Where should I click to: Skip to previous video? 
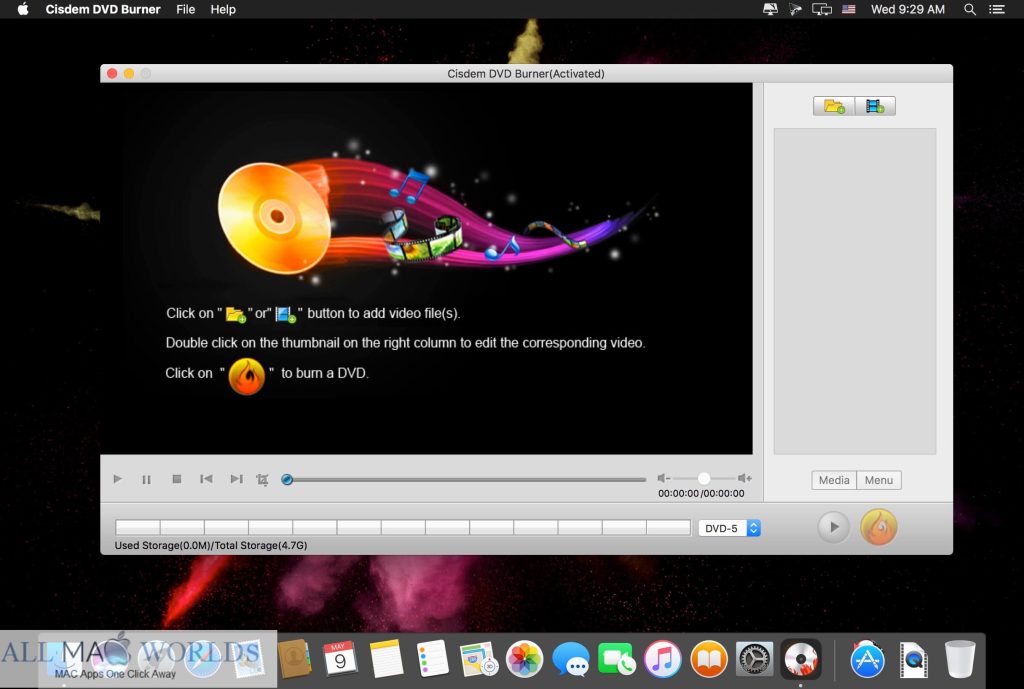(x=206, y=479)
